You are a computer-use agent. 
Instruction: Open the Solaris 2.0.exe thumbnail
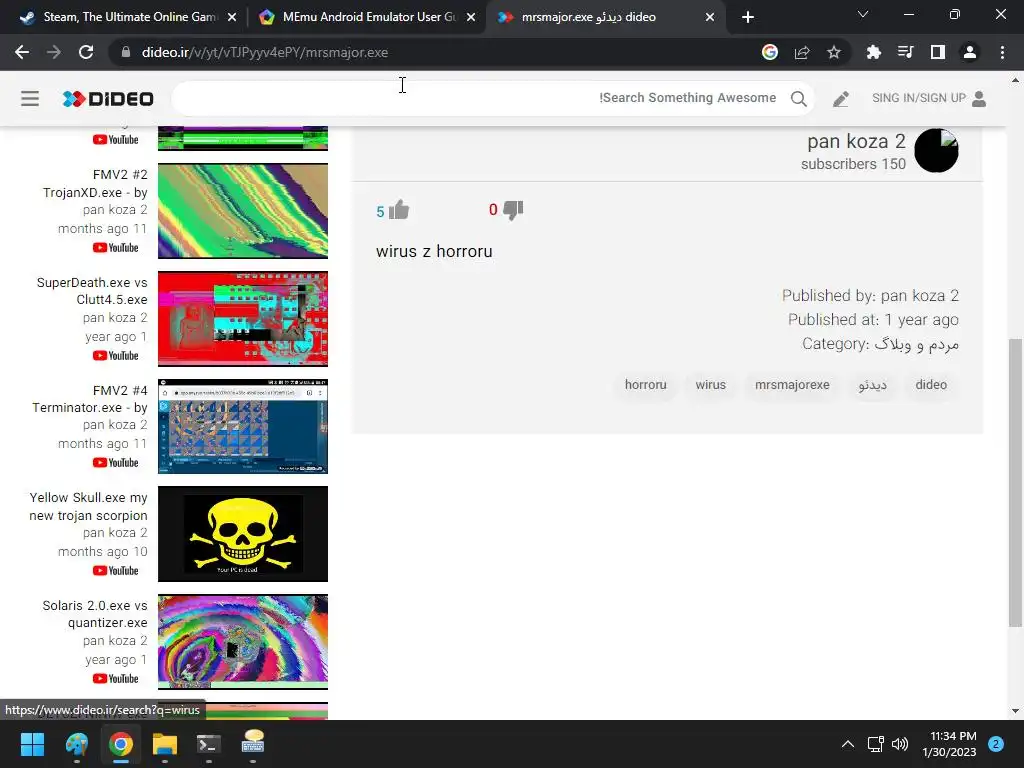243,641
